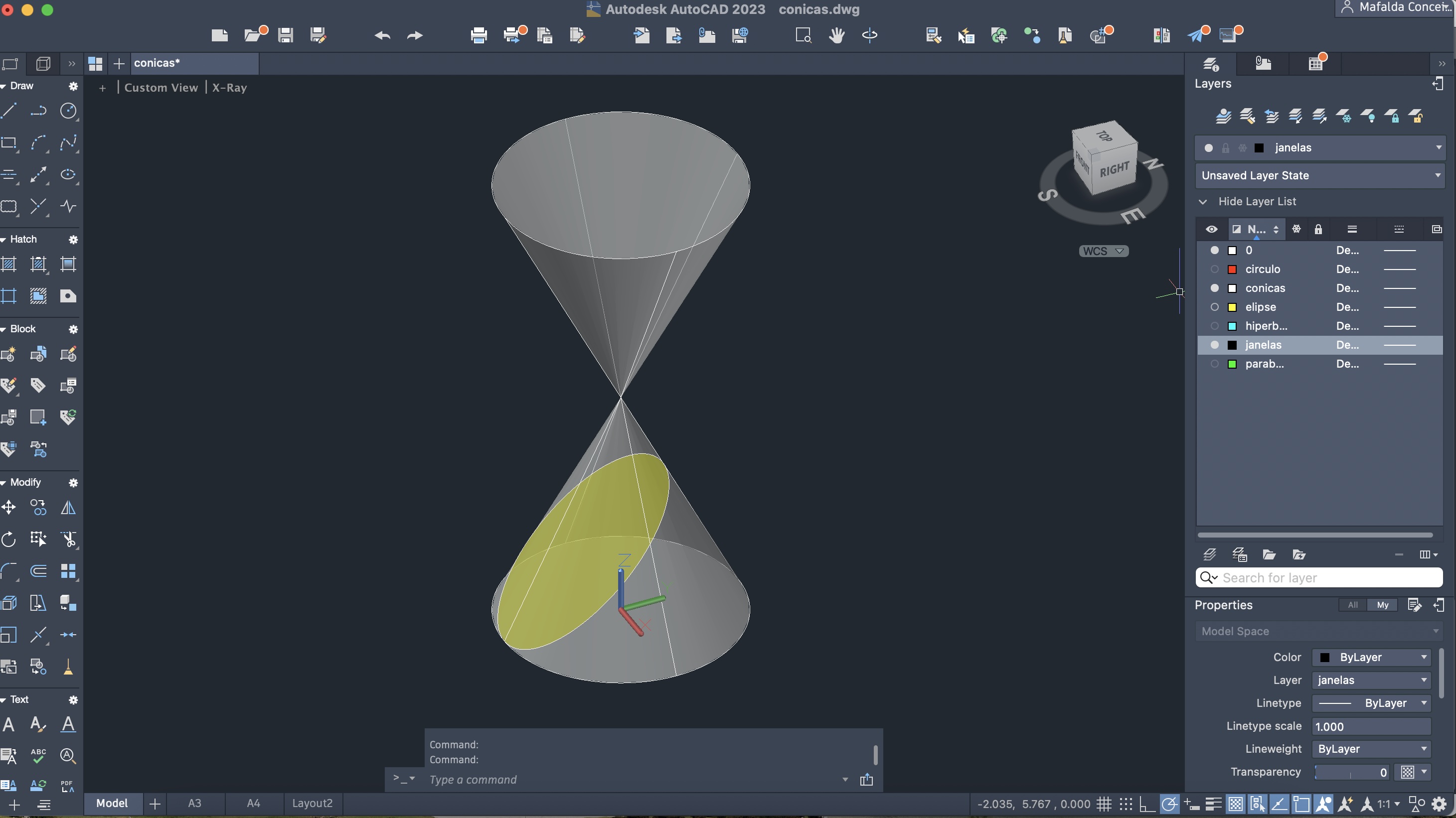Collapse the Hide Layer List expander
The width and height of the screenshot is (1456, 818).
tap(1203, 202)
